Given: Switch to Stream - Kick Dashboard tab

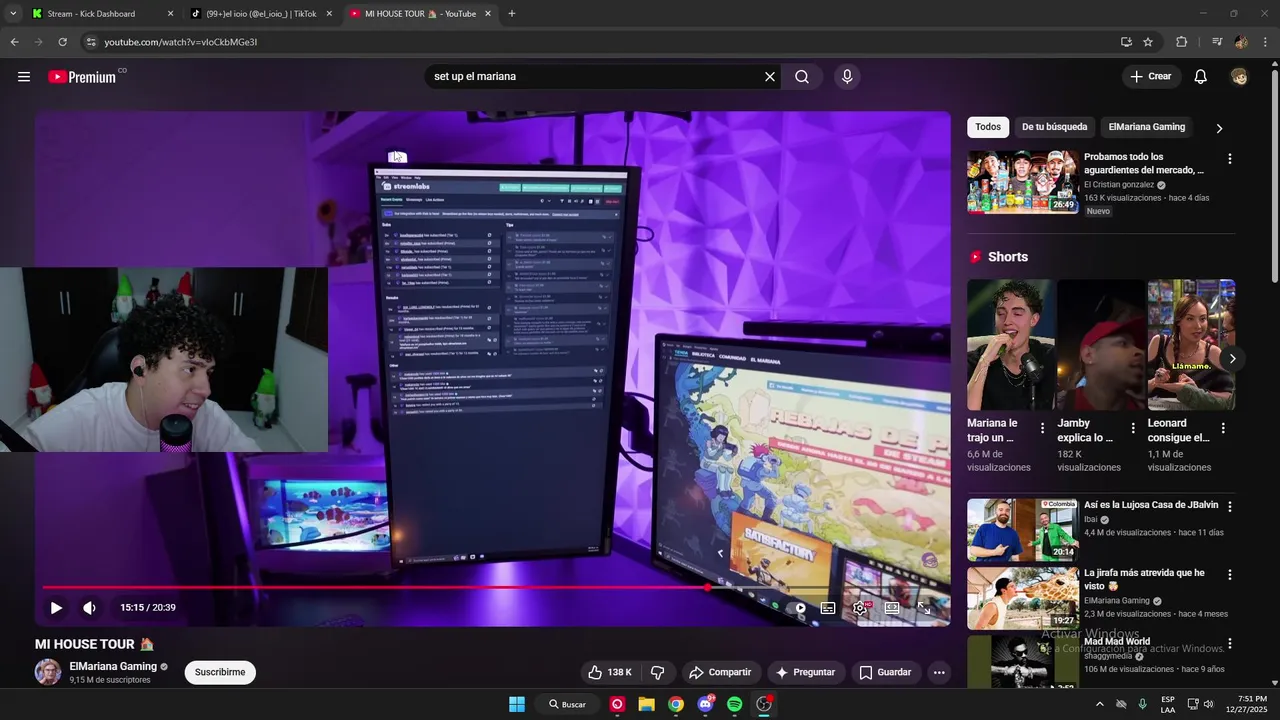Looking at the screenshot, I should click(100, 14).
